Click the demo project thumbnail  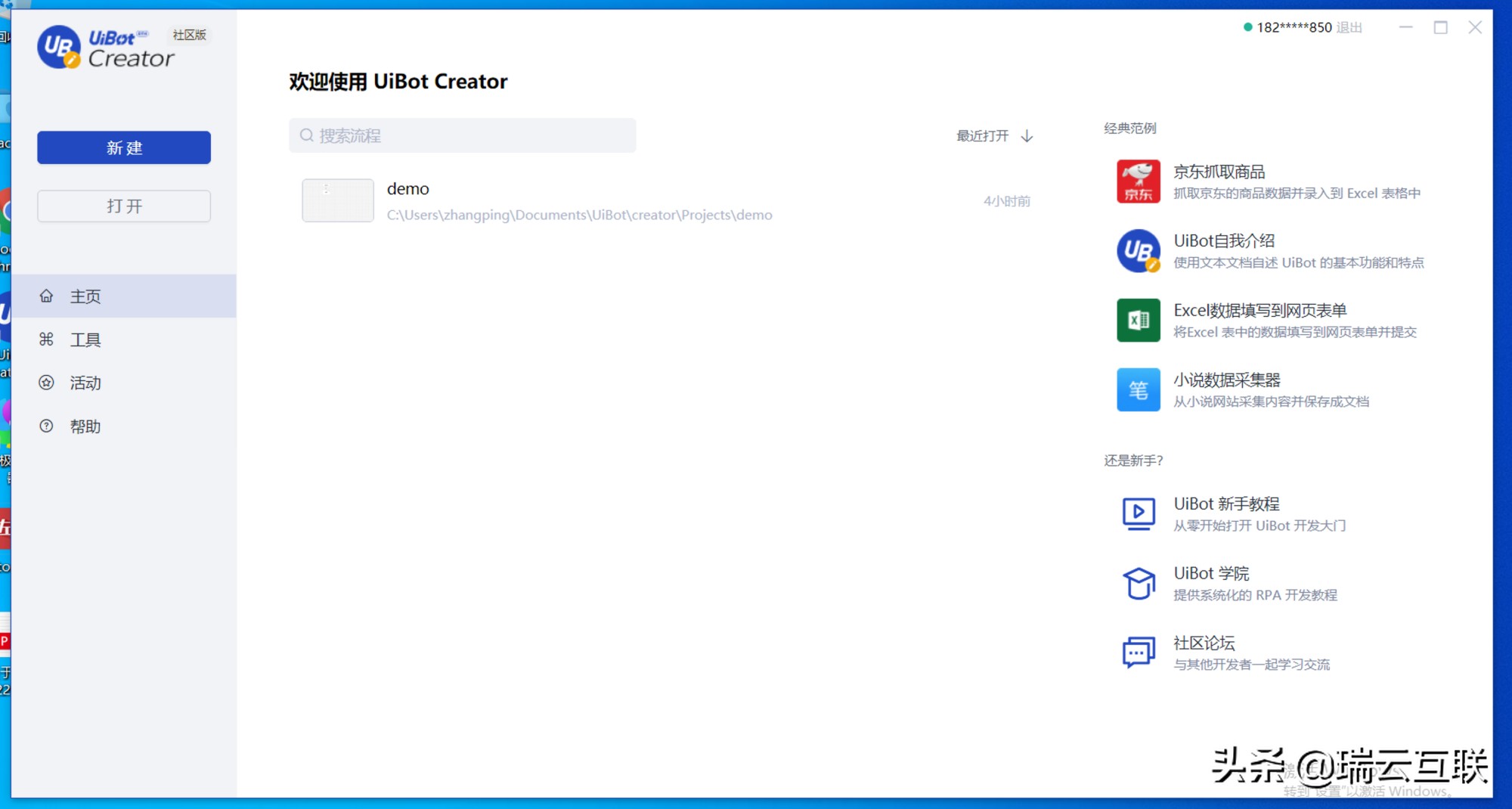point(338,200)
